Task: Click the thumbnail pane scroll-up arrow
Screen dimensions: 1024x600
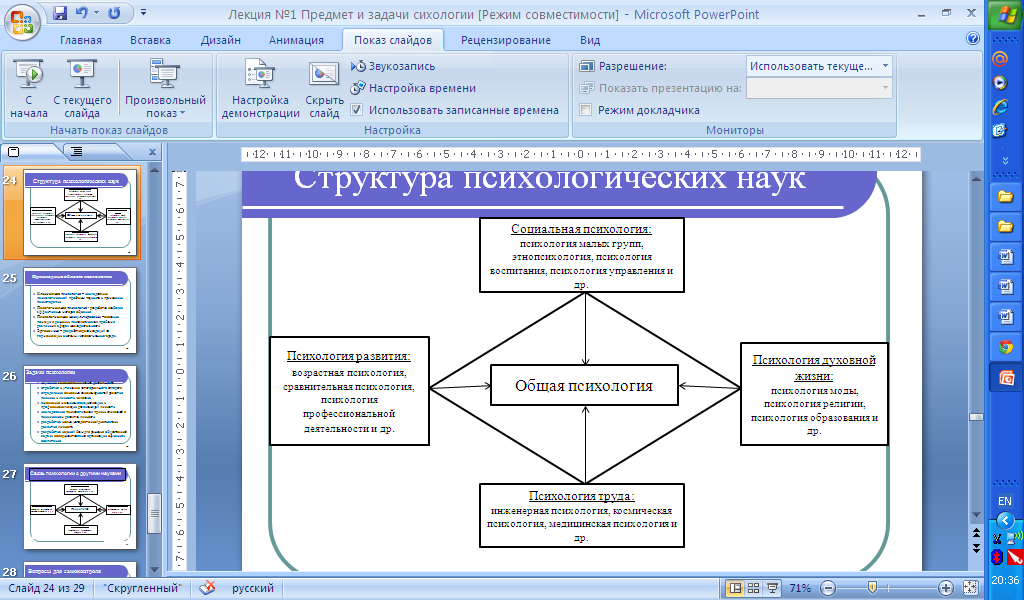Action: pos(154,169)
